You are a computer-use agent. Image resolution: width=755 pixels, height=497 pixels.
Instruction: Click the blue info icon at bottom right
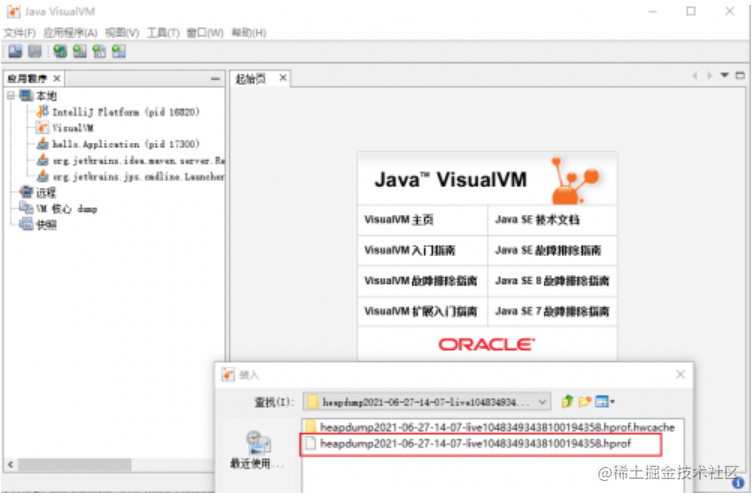point(738,483)
